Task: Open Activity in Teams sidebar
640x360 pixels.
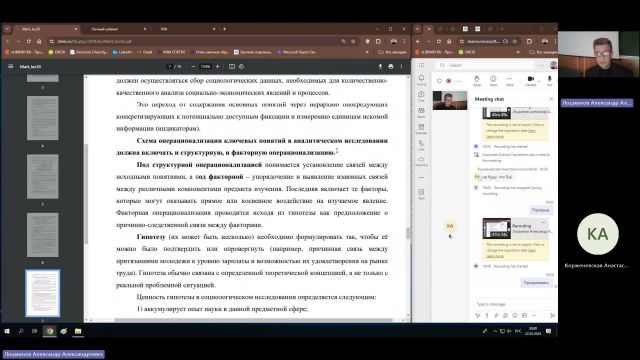Action: point(421,80)
